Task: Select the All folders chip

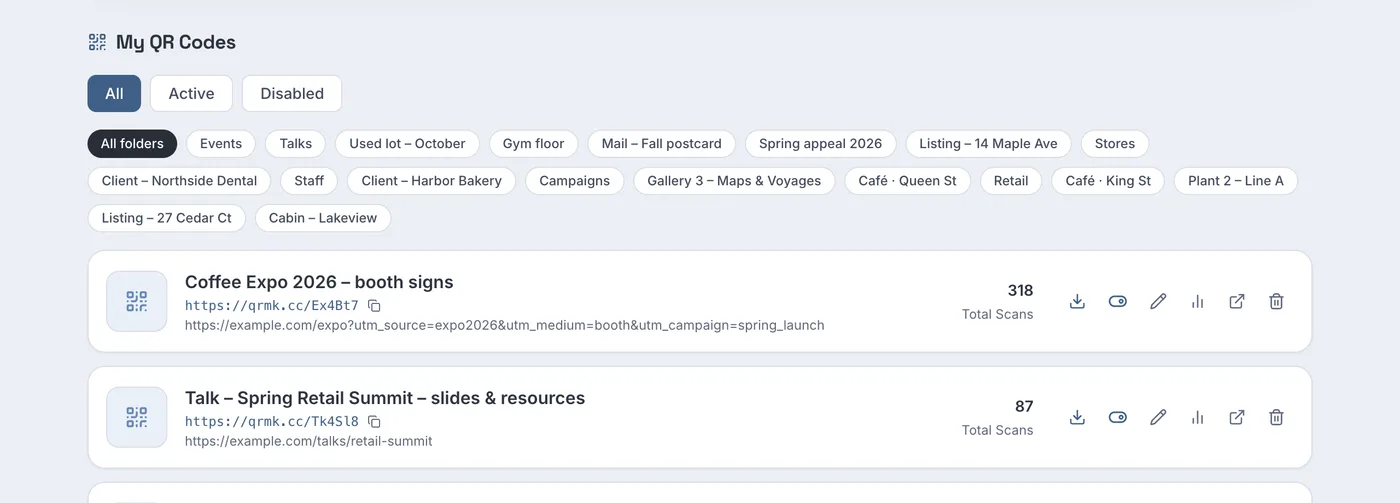Action: (132, 143)
